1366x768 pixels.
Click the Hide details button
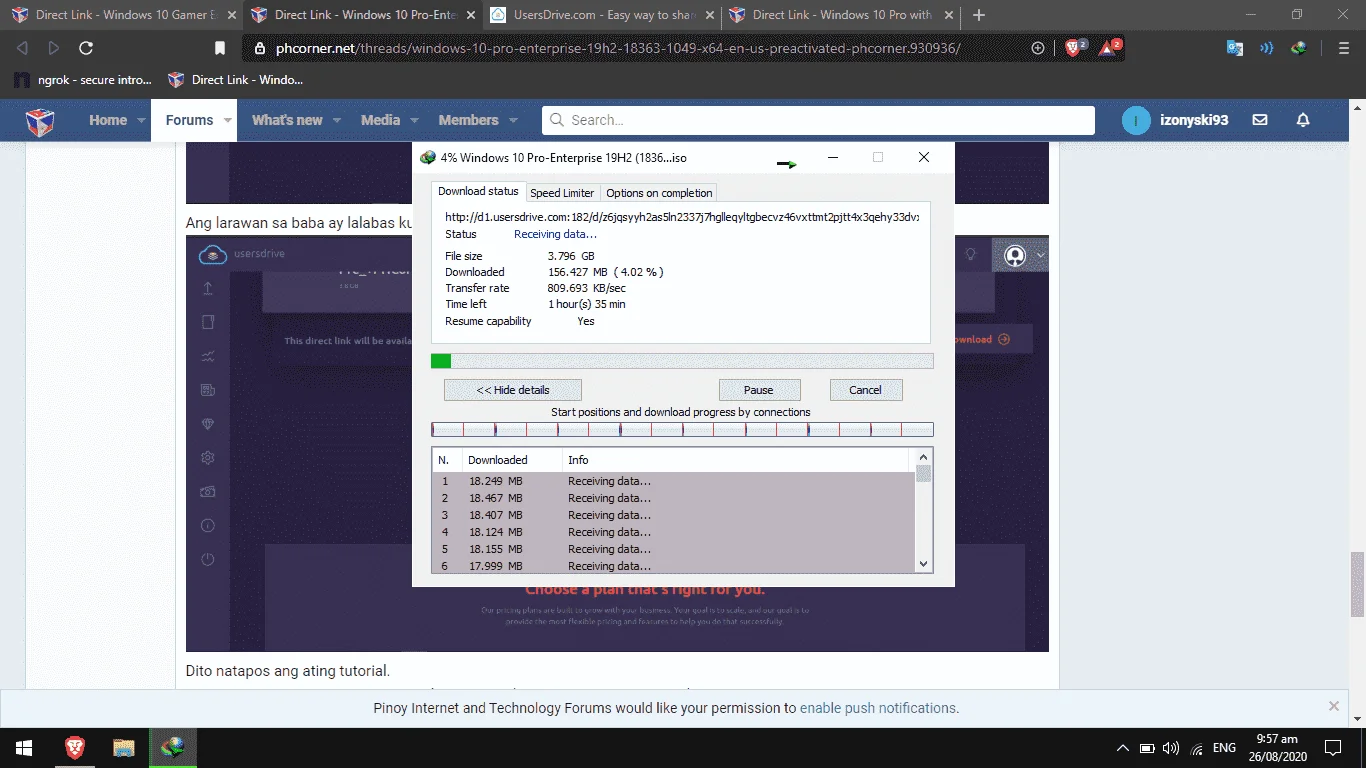[513, 390]
